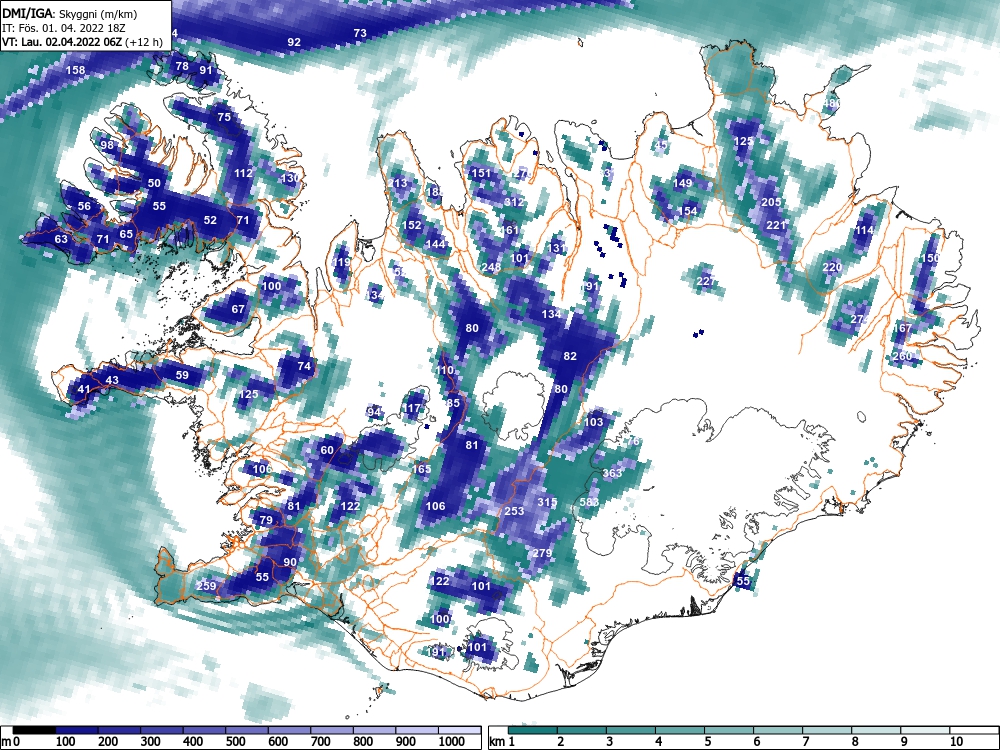Screen dimensions: 1000x750
Task: Pick the 3–4 km teal legend swatch
Action: click(x=631, y=729)
